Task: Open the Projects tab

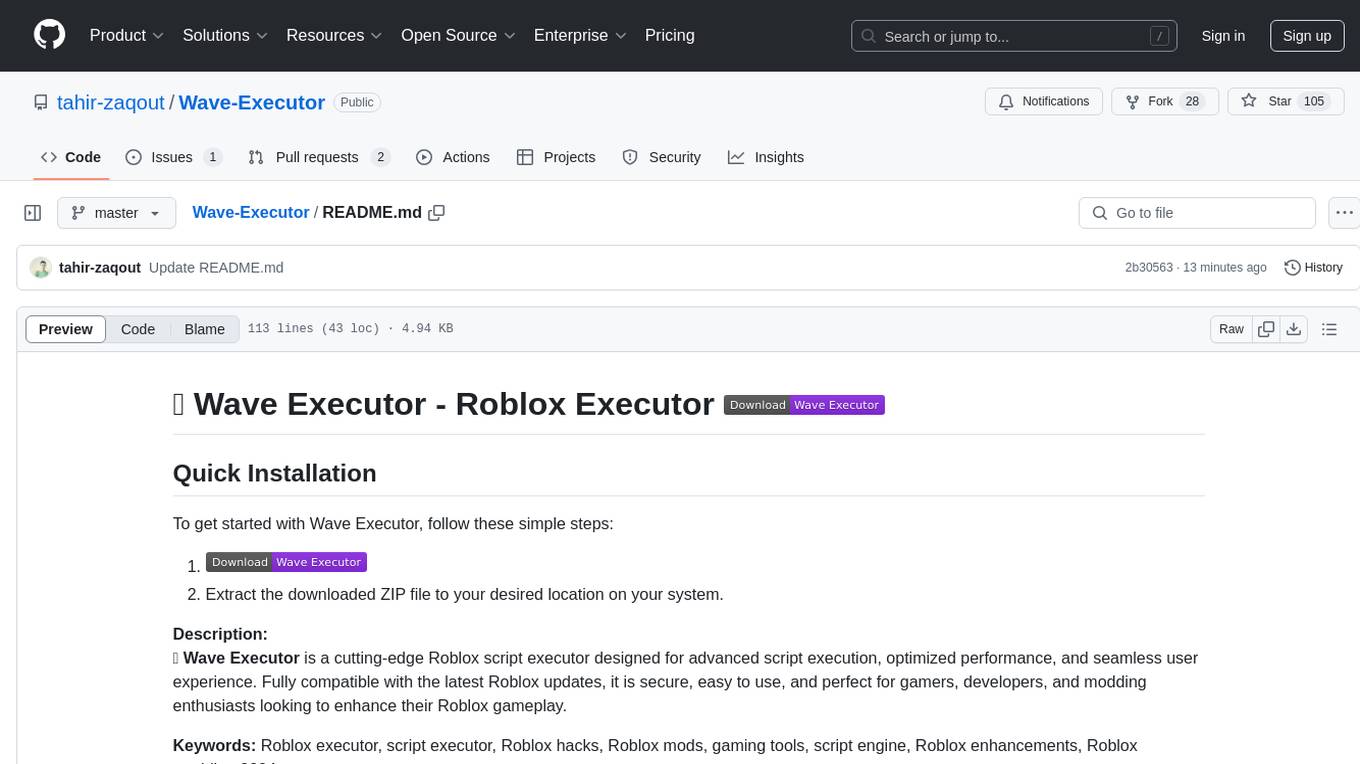Action: [556, 157]
